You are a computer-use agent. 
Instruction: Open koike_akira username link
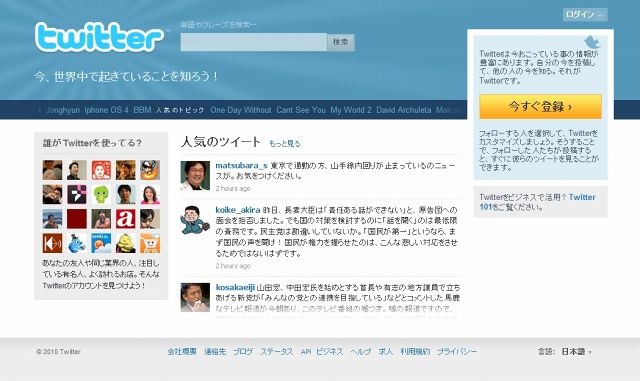pos(238,210)
